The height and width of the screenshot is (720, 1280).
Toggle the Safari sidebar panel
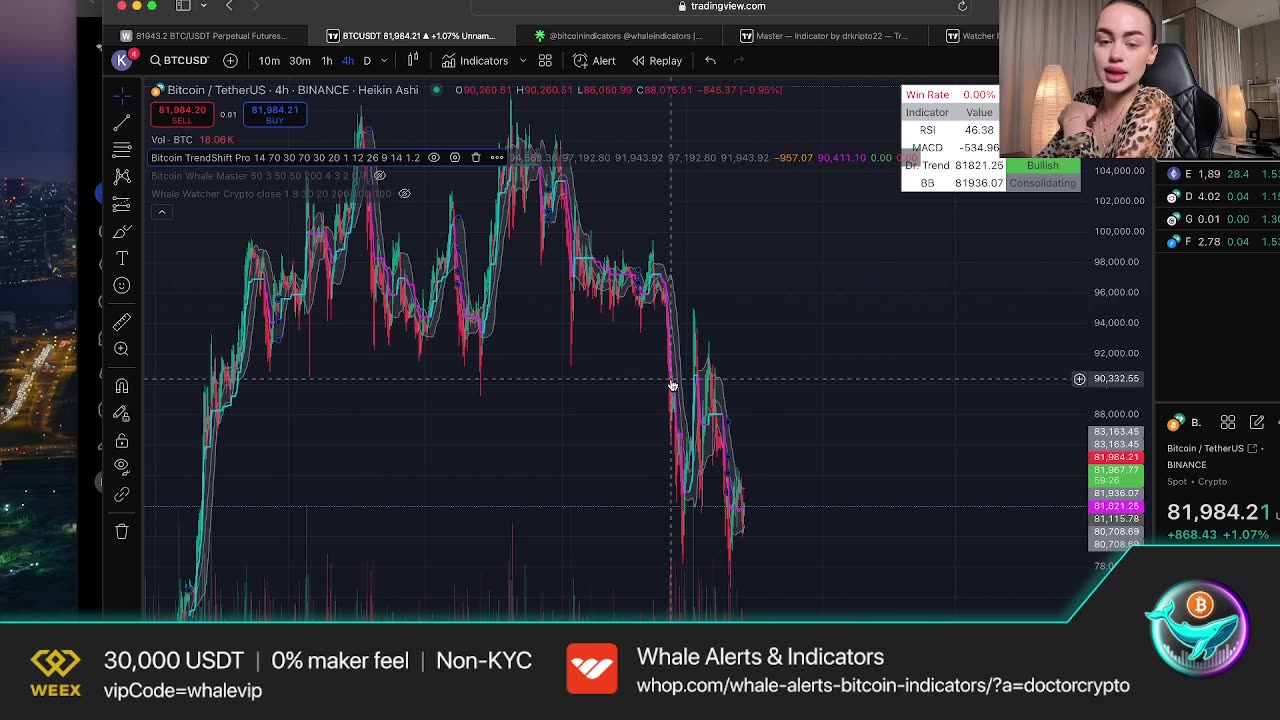[x=183, y=6]
